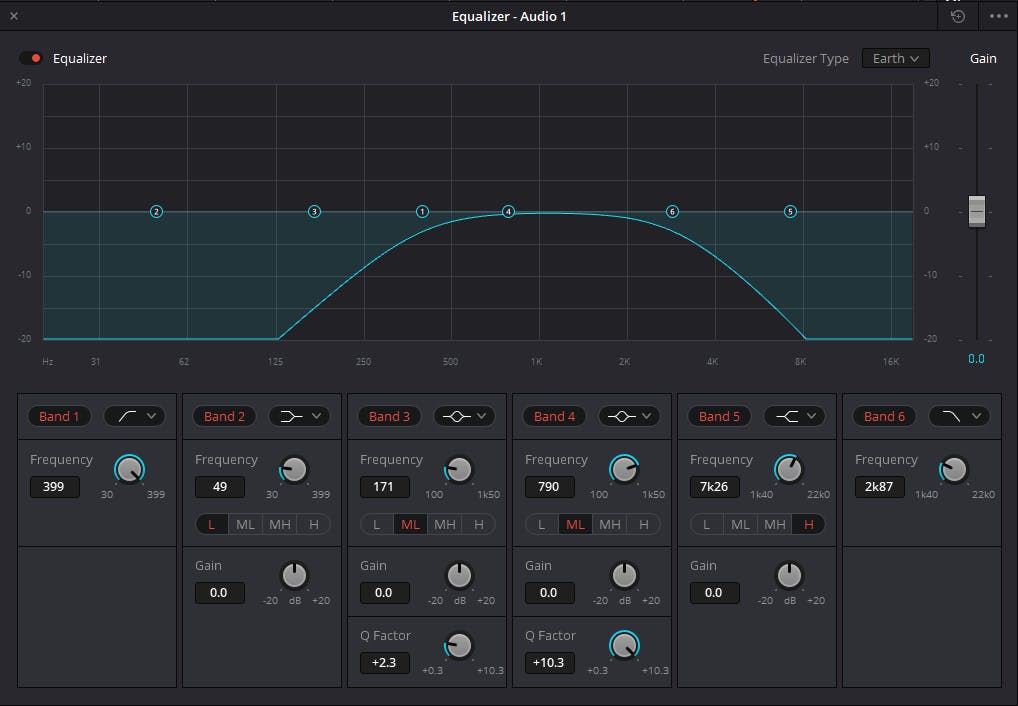Toggle Band 1 on or off
The width and height of the screenshot is (1018, 706).
coord(59,416)
